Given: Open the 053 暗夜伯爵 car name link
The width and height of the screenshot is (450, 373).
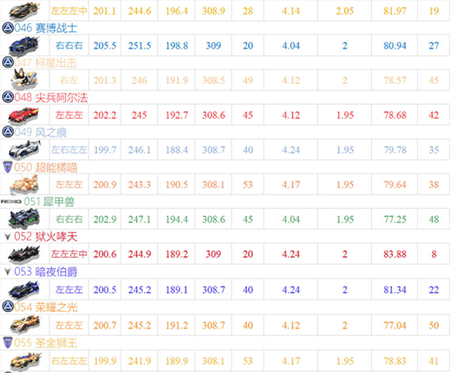Looking at the screenshot, I should 46,272.
